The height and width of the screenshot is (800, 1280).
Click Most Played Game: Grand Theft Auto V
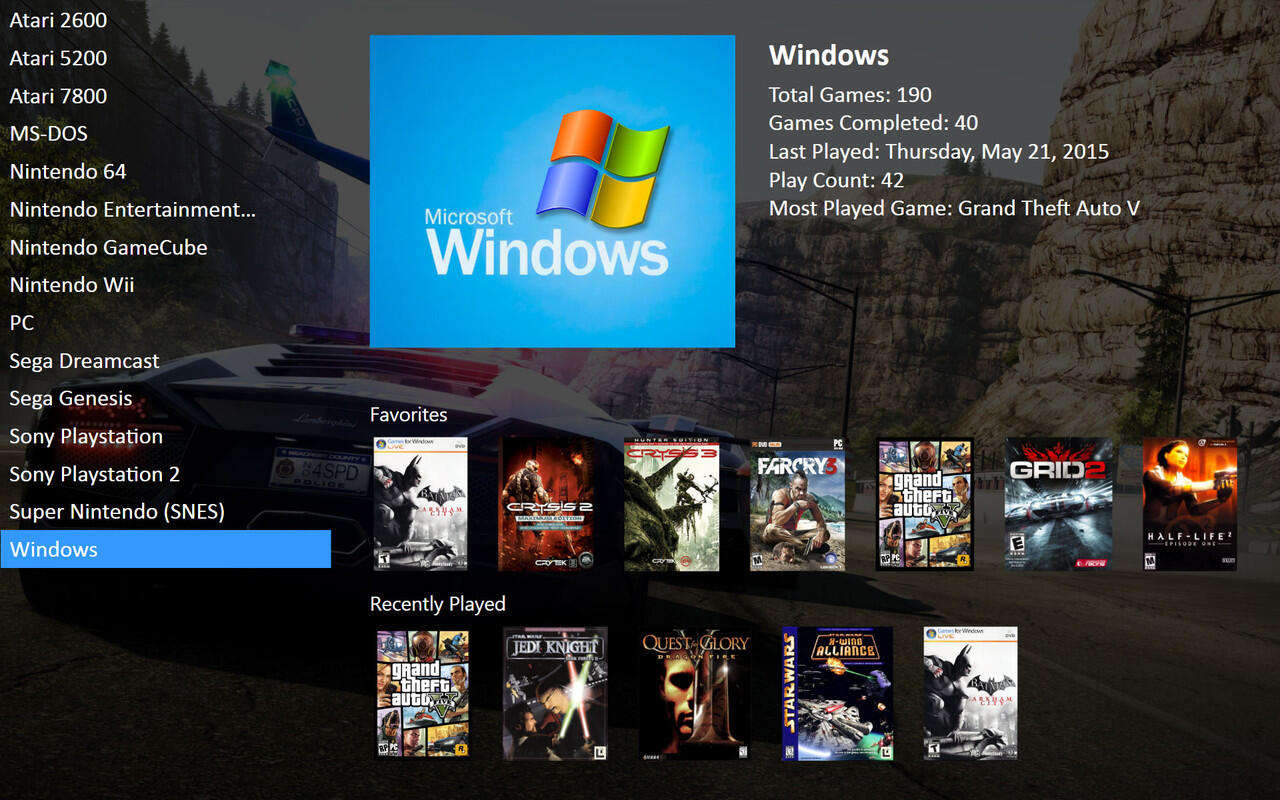tap(954, 208)
